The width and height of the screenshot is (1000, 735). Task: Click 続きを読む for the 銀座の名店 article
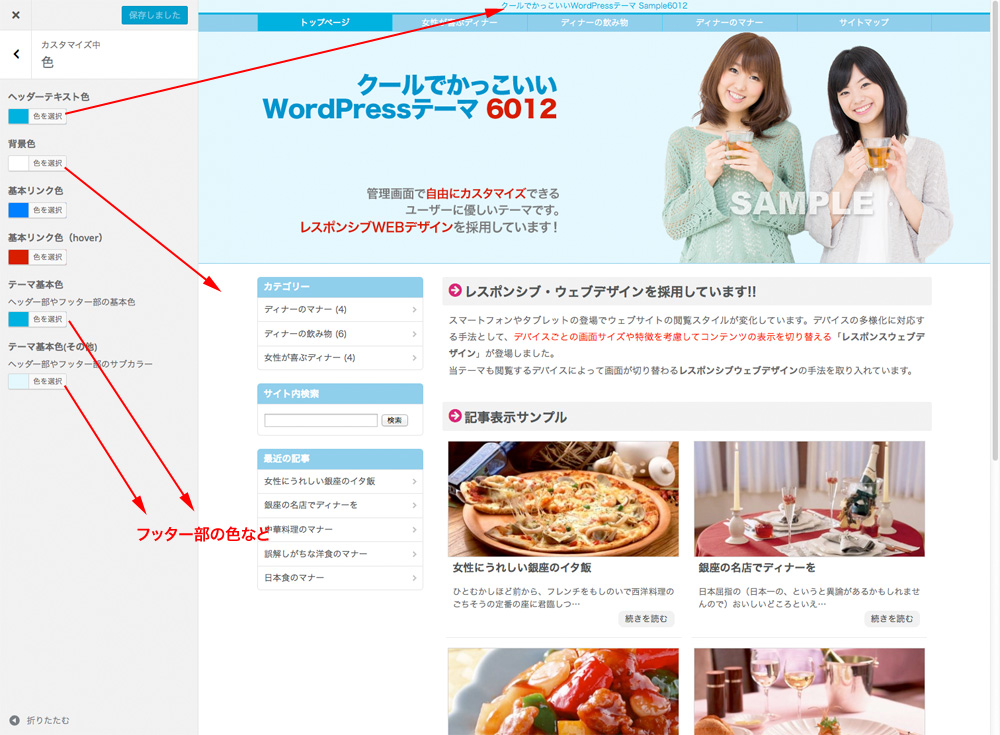[892, 619]
